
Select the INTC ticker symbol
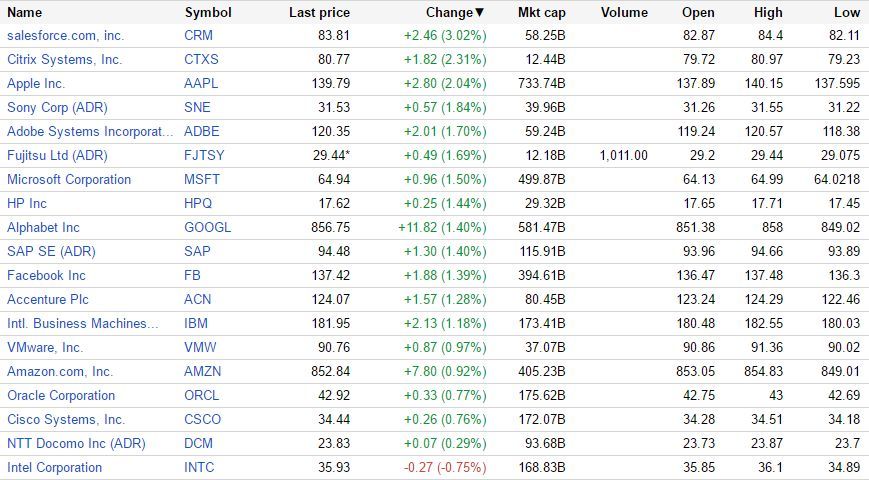[x=199, y=467]
